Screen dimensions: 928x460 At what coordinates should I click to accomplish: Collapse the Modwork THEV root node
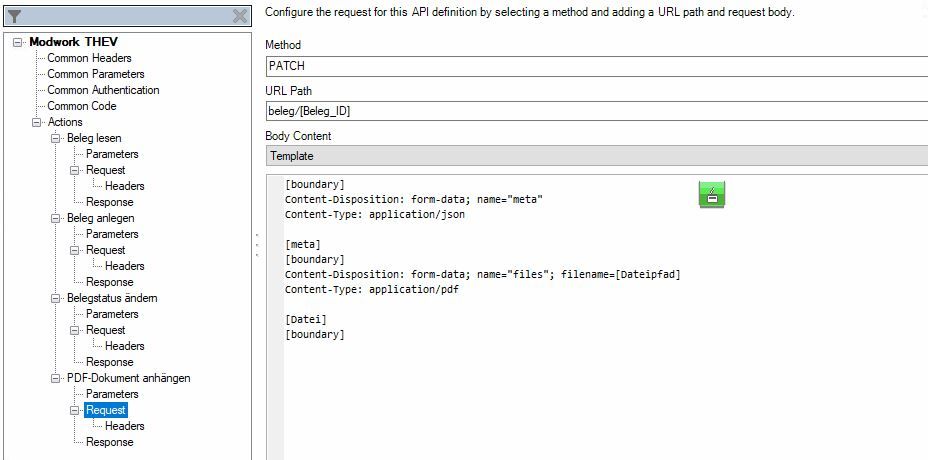tap(19, 42)
